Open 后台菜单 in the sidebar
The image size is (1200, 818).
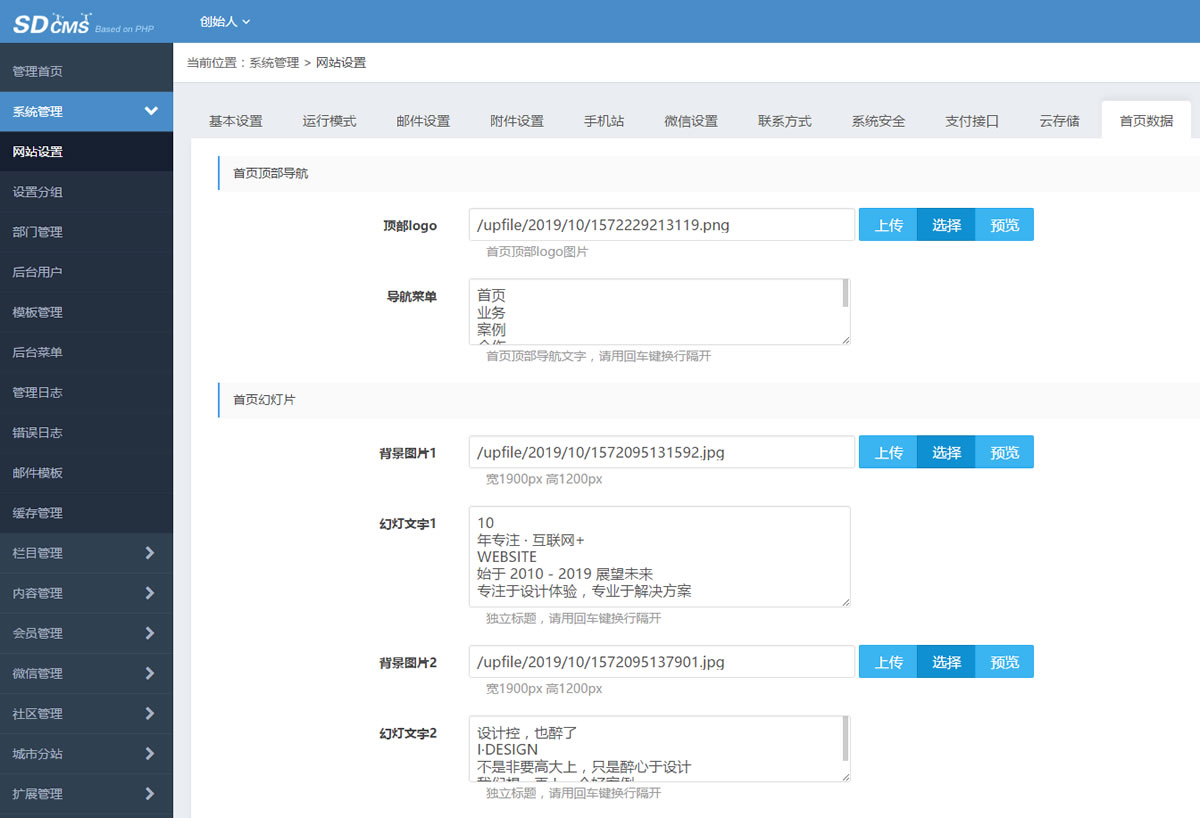point(86,352)
